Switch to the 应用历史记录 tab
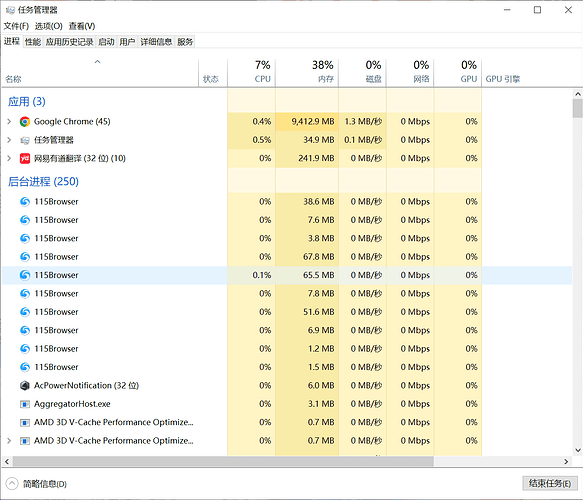Image resolution: width=583 pixels, height=500 pixels. [69, 42]
